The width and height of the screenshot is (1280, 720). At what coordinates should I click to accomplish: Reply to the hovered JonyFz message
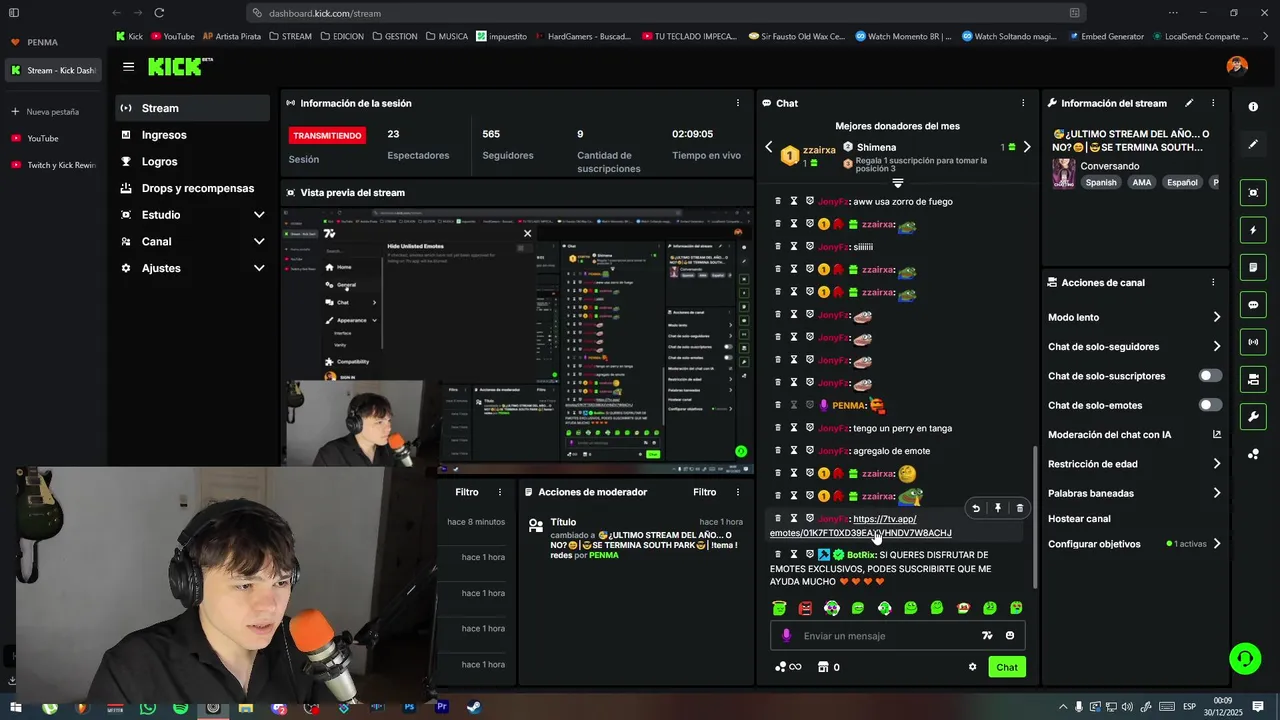point(976,508)
